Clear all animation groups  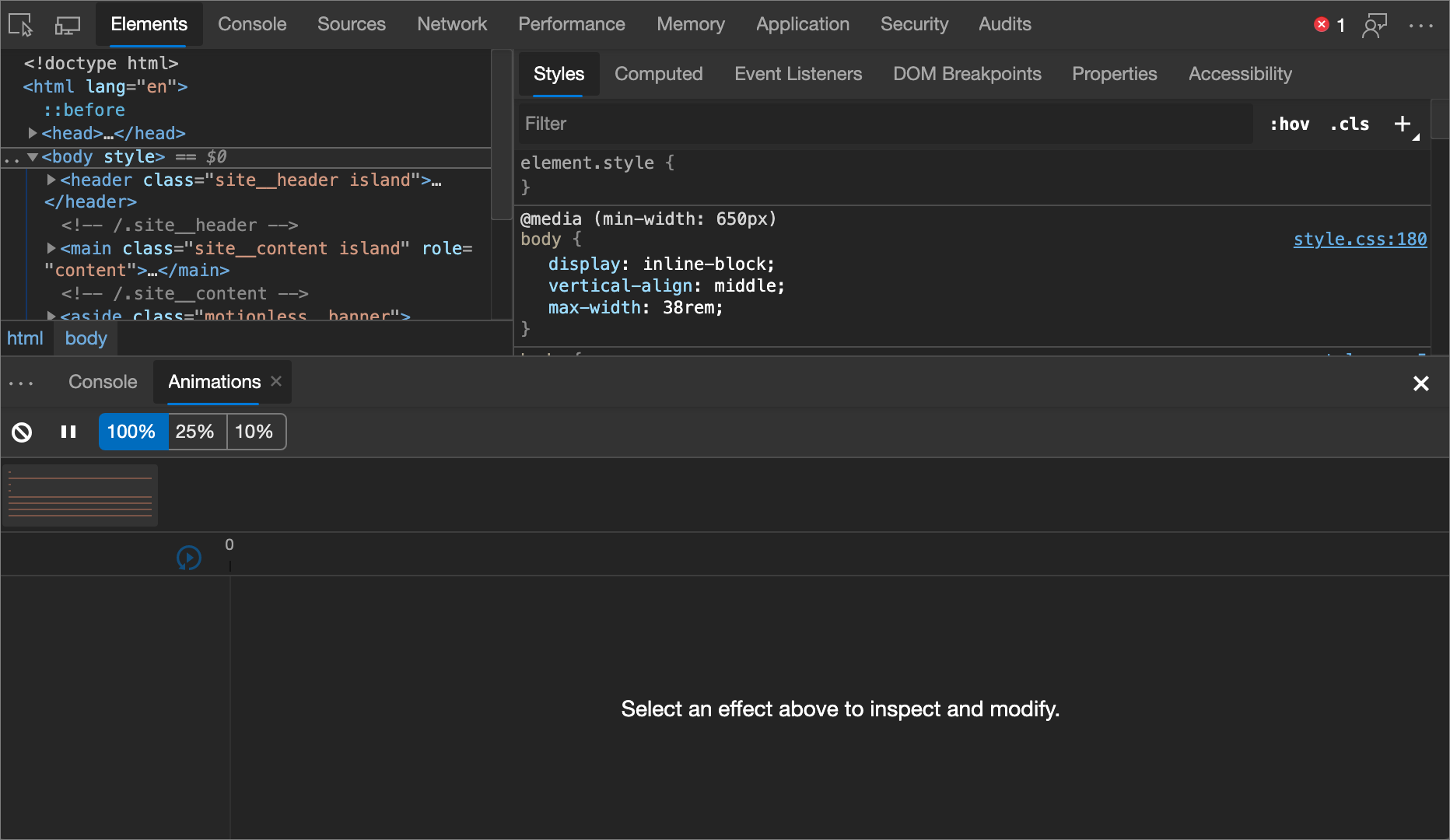tap(21, 432)
